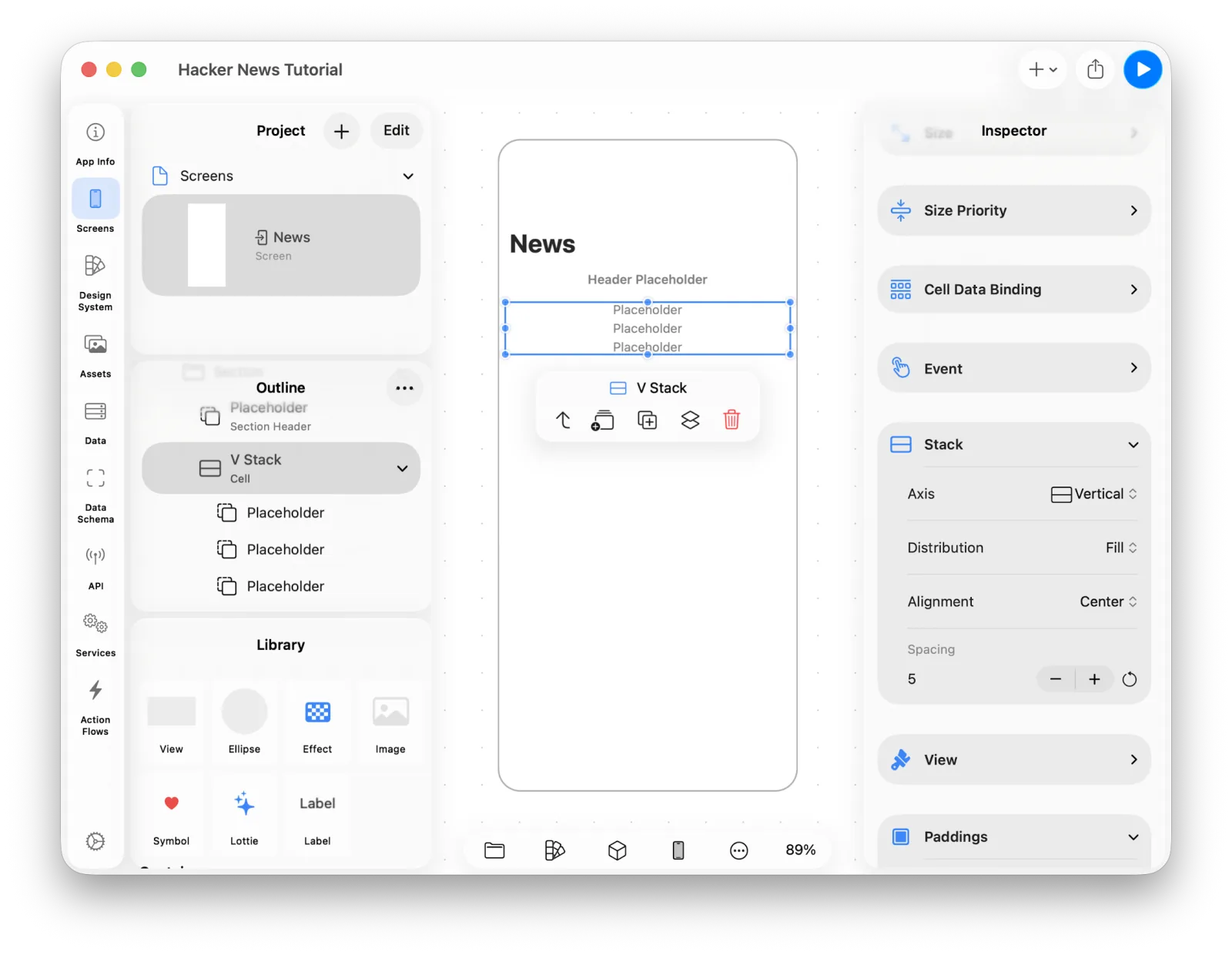Open the Design System sidebar section
1232x955 pixels.
[95, 283]
